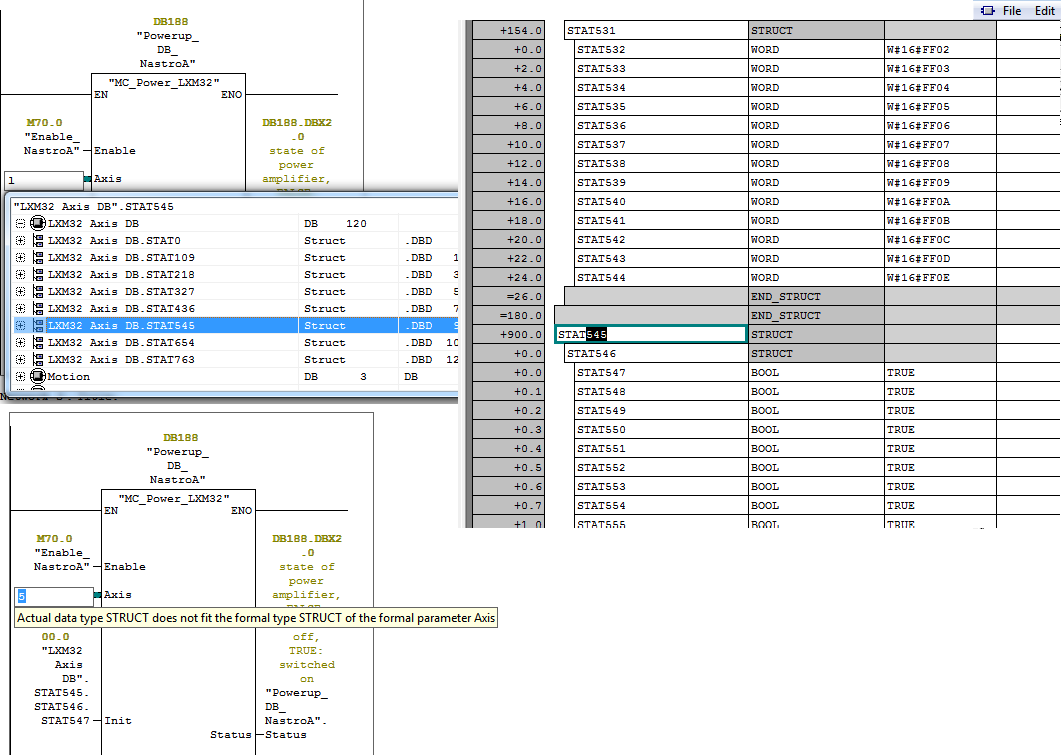1061x755 pixels.
Task: Click the initial value W#16#FF0E
Action: coord(940,277)
